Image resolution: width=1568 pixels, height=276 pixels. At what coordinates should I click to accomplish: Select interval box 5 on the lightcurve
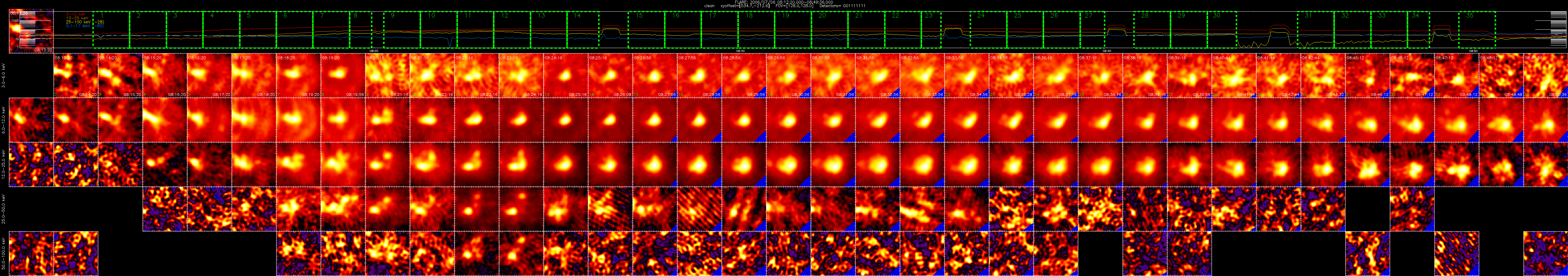(257, 29)
